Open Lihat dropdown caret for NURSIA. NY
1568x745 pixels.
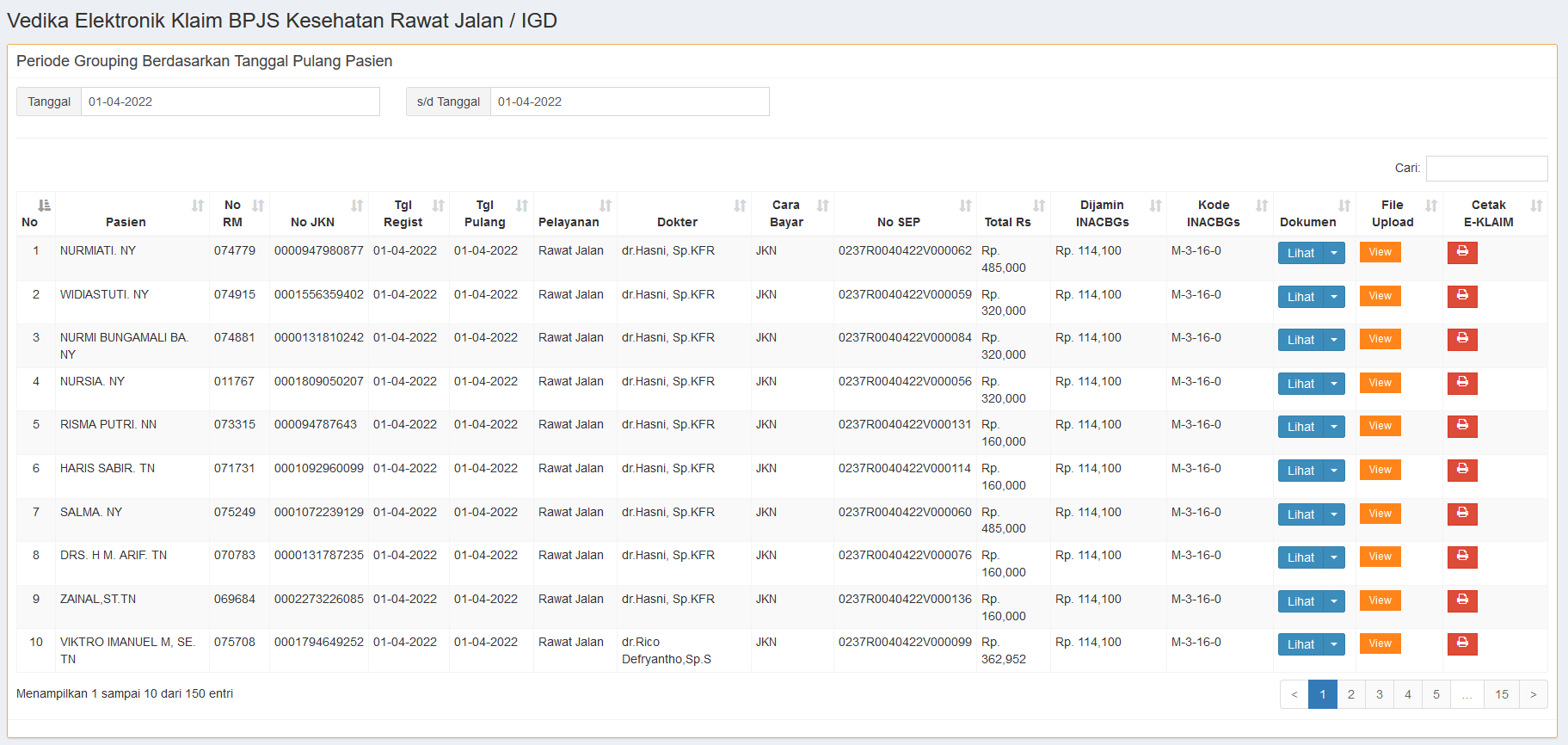[1334, 384]
